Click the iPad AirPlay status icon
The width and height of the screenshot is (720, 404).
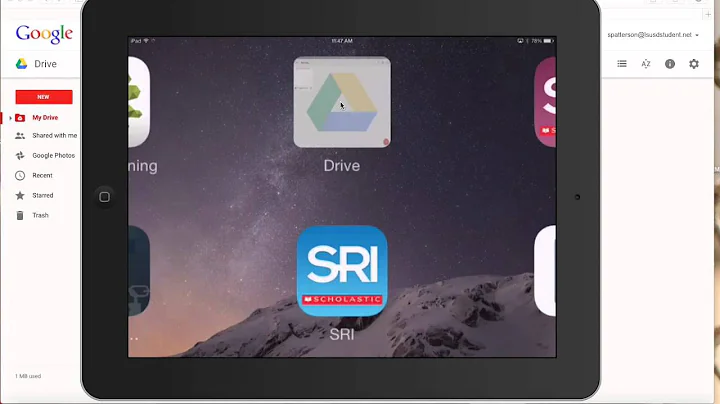click(x=520, y=41)
